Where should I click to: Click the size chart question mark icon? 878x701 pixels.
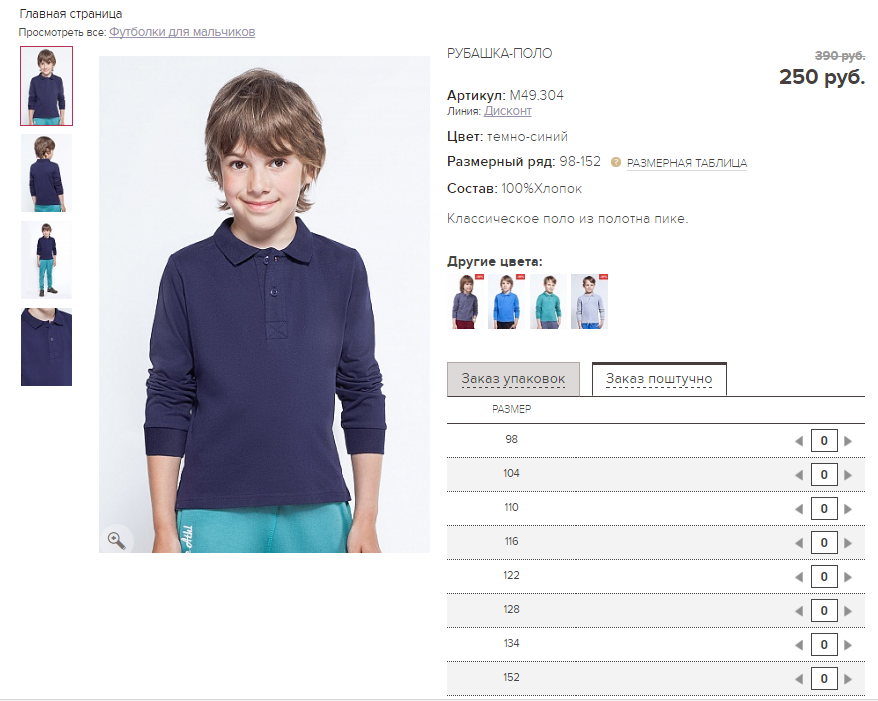[x=616, y=162]
